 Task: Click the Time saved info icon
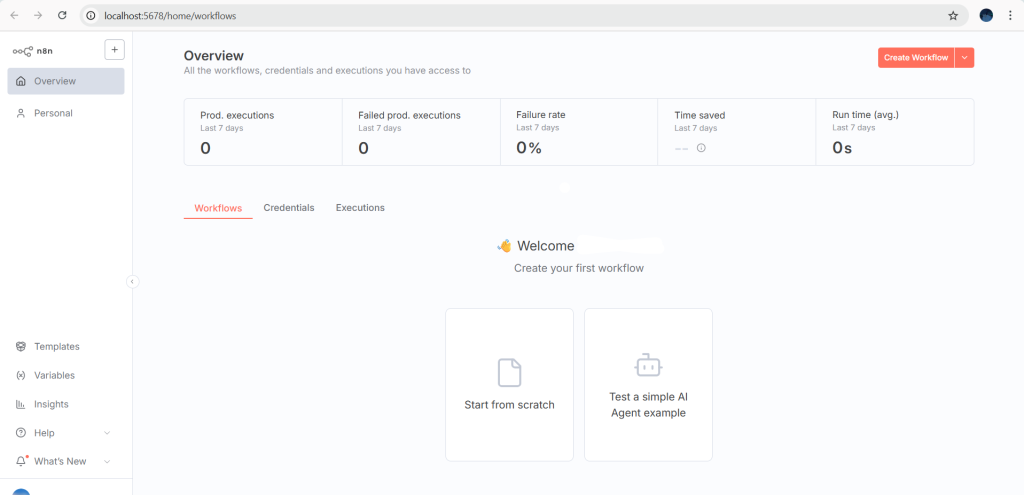(x=701, y=148)
